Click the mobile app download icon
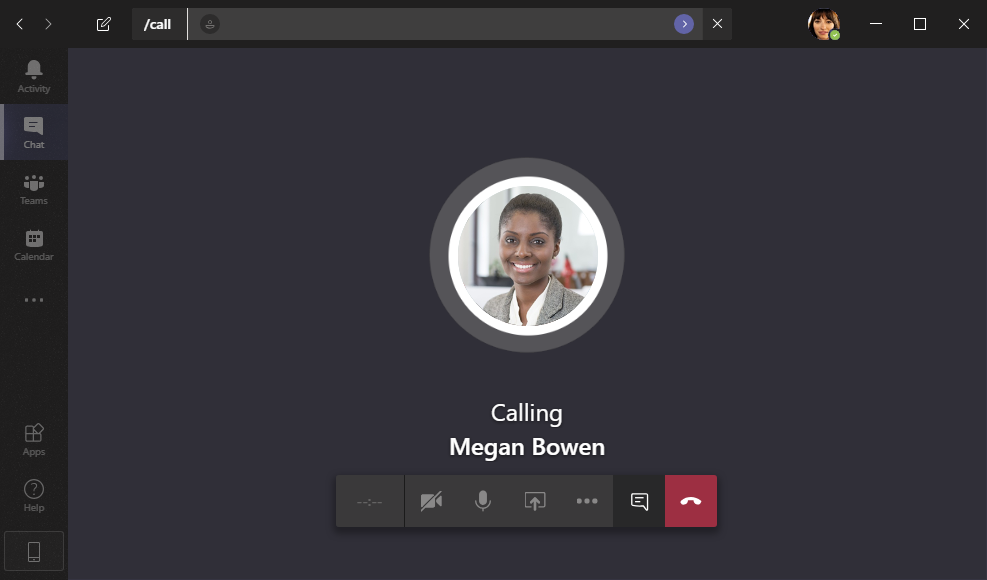Screen dimensions: 987x580 point(34,551)
